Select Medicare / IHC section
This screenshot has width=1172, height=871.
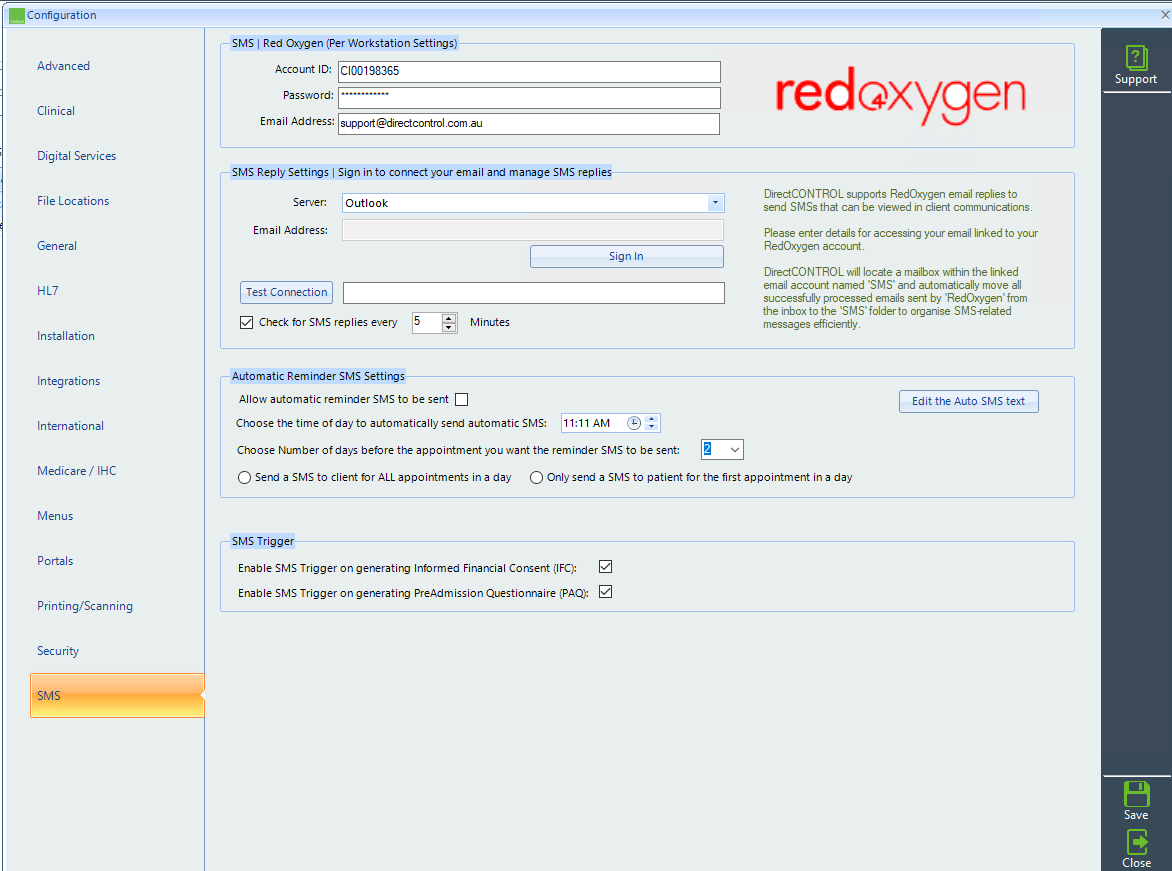pyautogui.click(x=77, y=470)
